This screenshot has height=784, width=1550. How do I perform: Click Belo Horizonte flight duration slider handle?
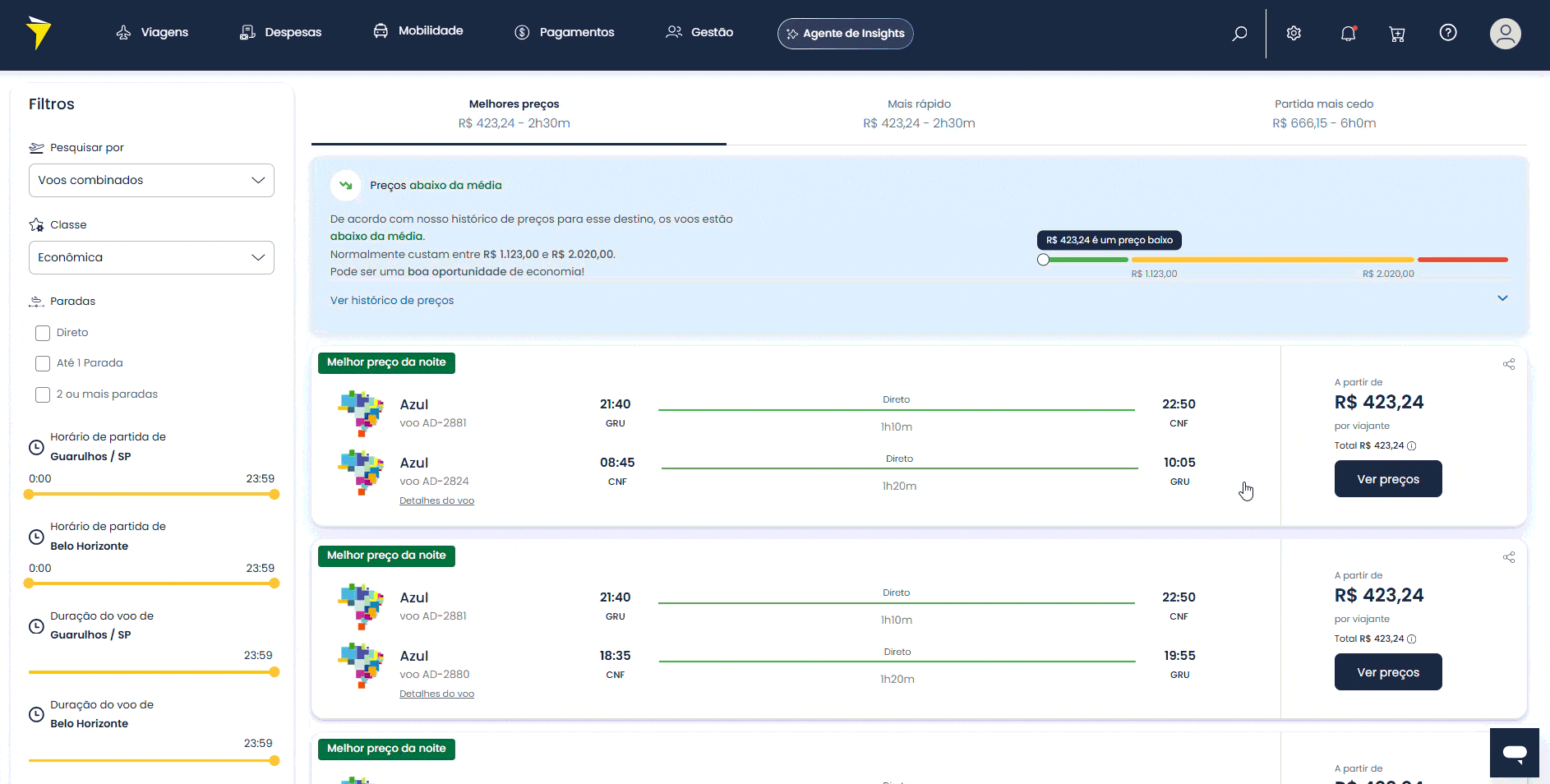click(x=274, y=761)
